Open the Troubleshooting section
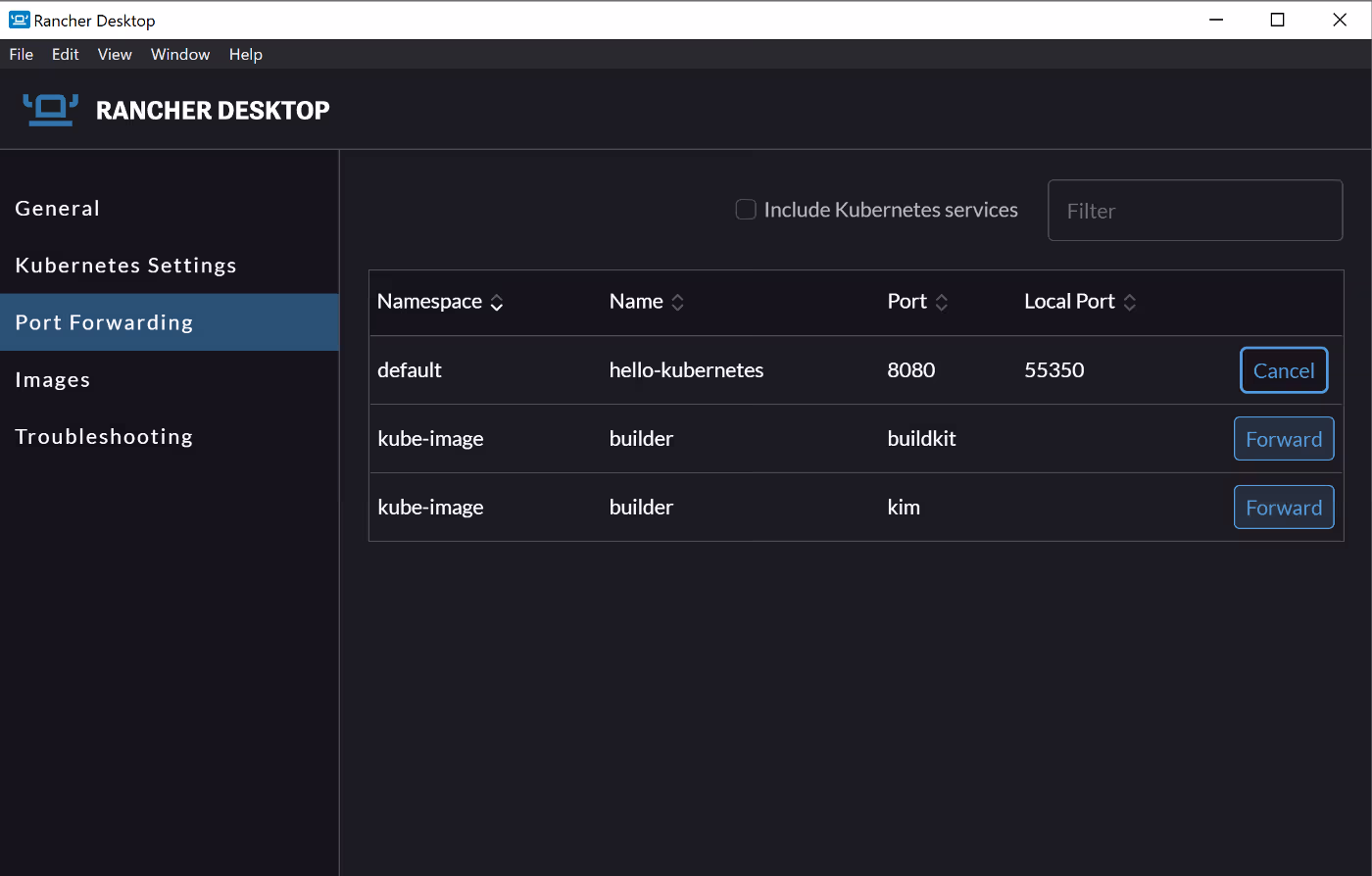Screen dimensions: 1372x876 click(x=103, y=436)
